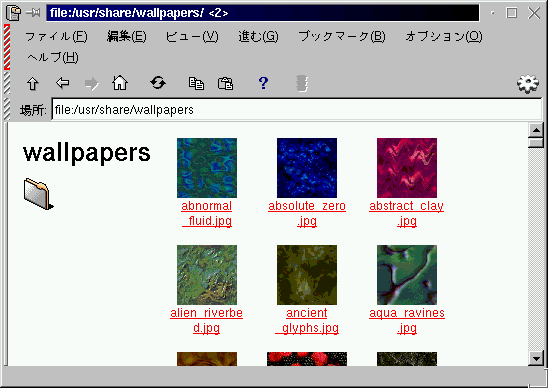Open the ビュー(V) menu

coord(192,36)
